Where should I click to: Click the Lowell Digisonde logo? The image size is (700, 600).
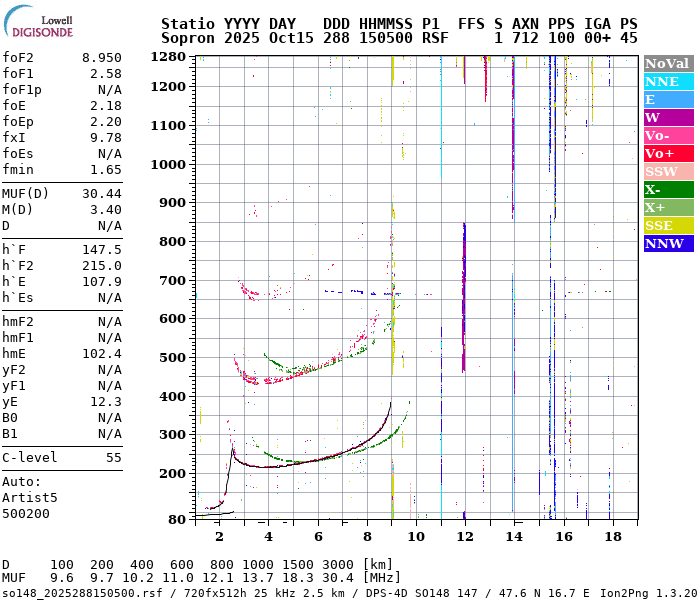[39, 25]
